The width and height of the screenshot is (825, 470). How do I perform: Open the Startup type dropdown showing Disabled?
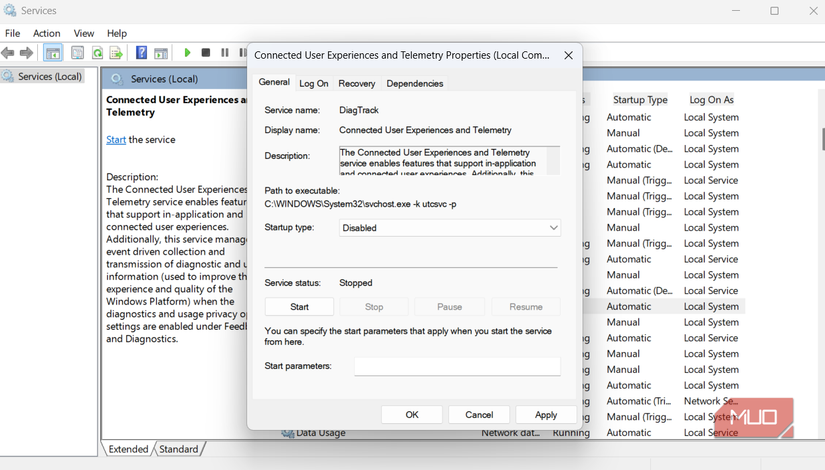(450, 228)
